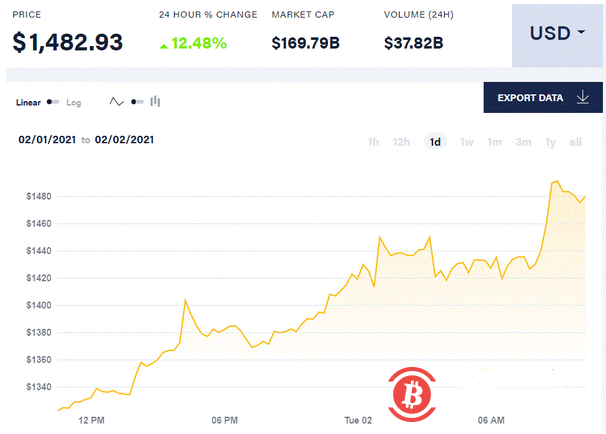The width and height of the screenshot is (606, 434).
Task: Switch to the 12h time range
Action: (x=401, y=142)
